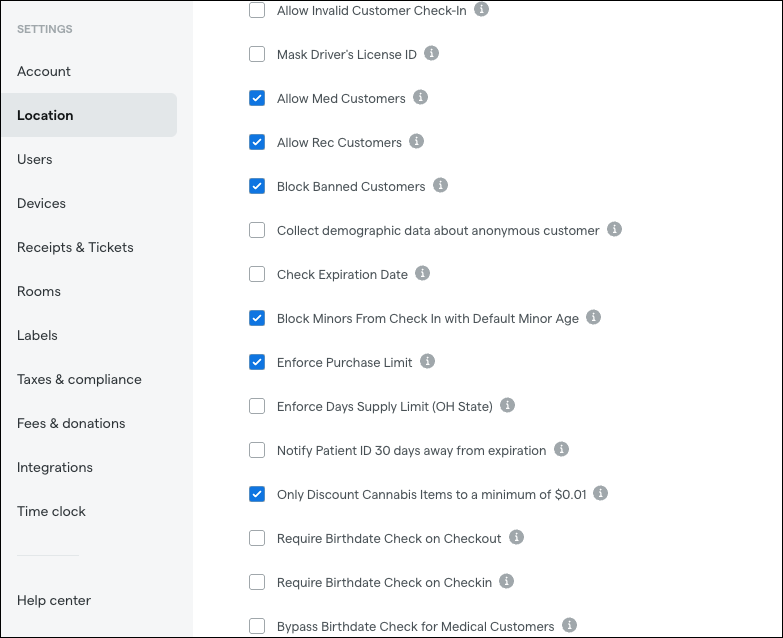Select Time clock in sidebar

click(51, 511)
